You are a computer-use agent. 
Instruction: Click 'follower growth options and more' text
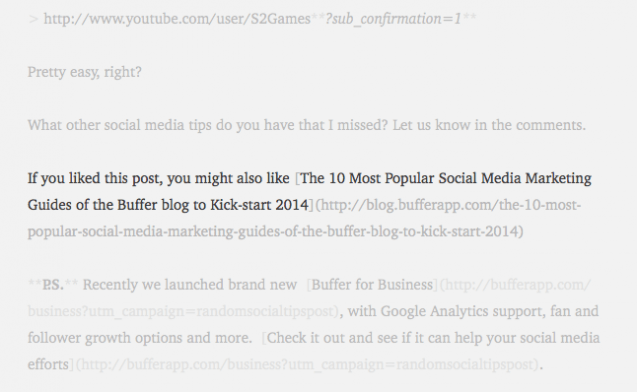(140, 338)
